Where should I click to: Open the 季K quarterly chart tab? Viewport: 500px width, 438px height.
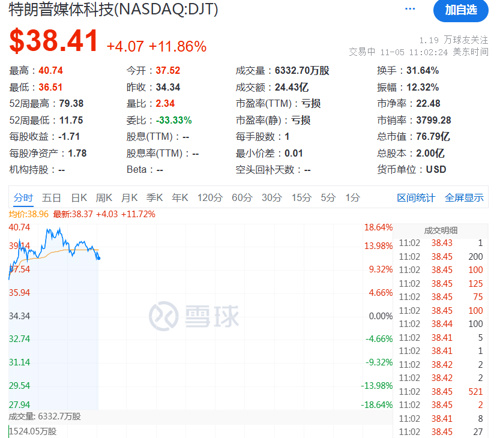[155, 198]
